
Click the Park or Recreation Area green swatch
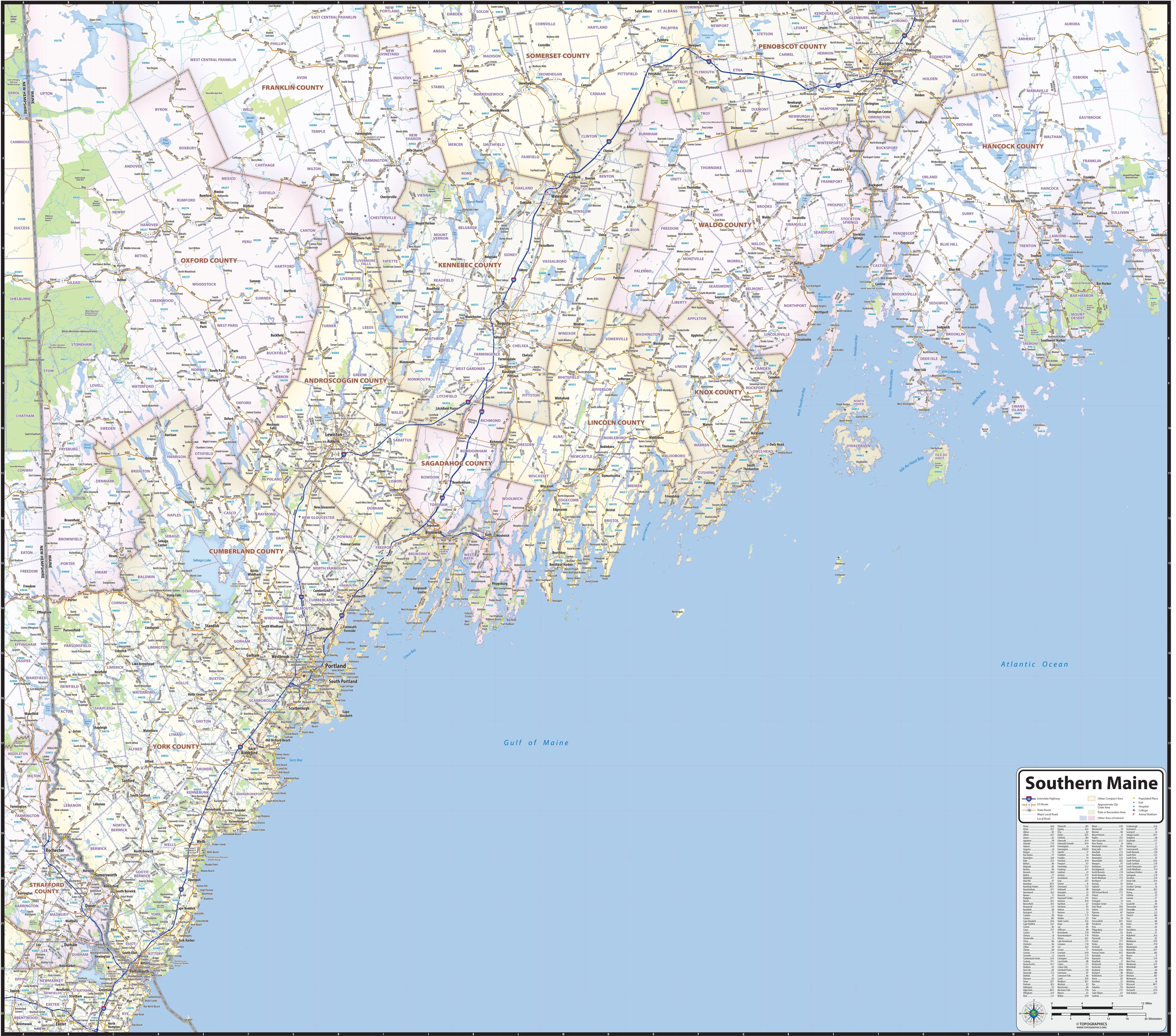coord(1091,812)
